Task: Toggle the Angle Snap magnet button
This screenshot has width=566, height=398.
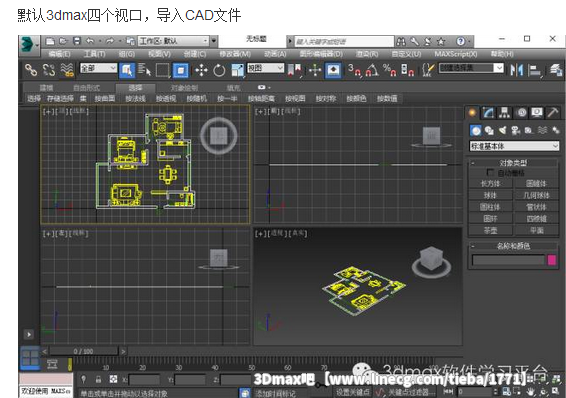Action: [372, 70]
